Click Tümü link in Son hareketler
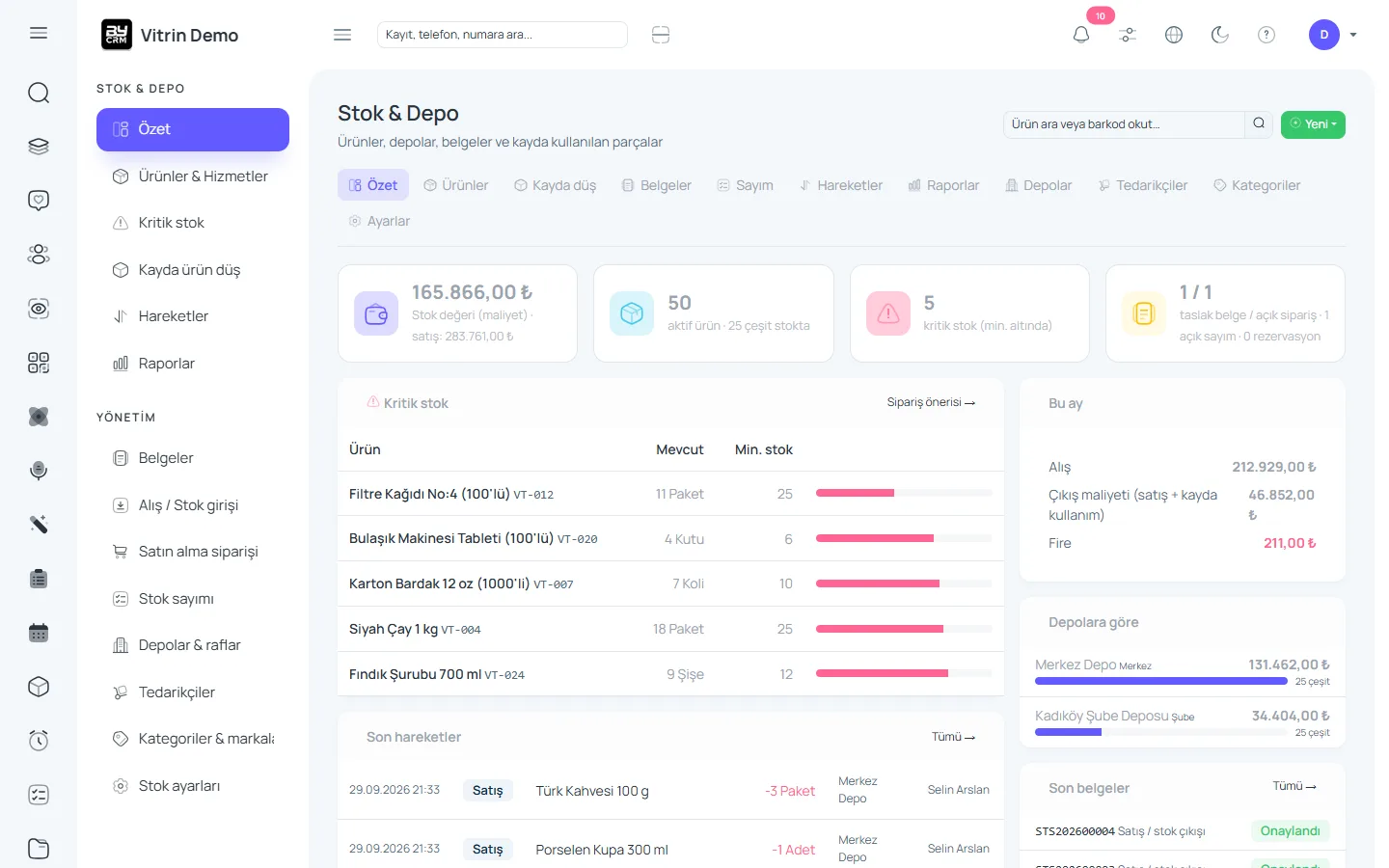The image size is (1389, 868). [x=953, y=737]
